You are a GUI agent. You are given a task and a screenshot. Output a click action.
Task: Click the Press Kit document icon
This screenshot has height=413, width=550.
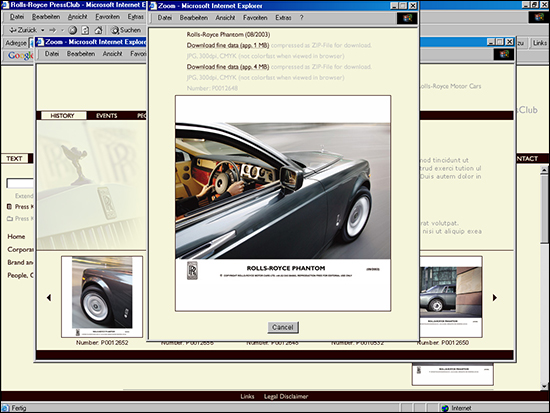coord(9,206)
